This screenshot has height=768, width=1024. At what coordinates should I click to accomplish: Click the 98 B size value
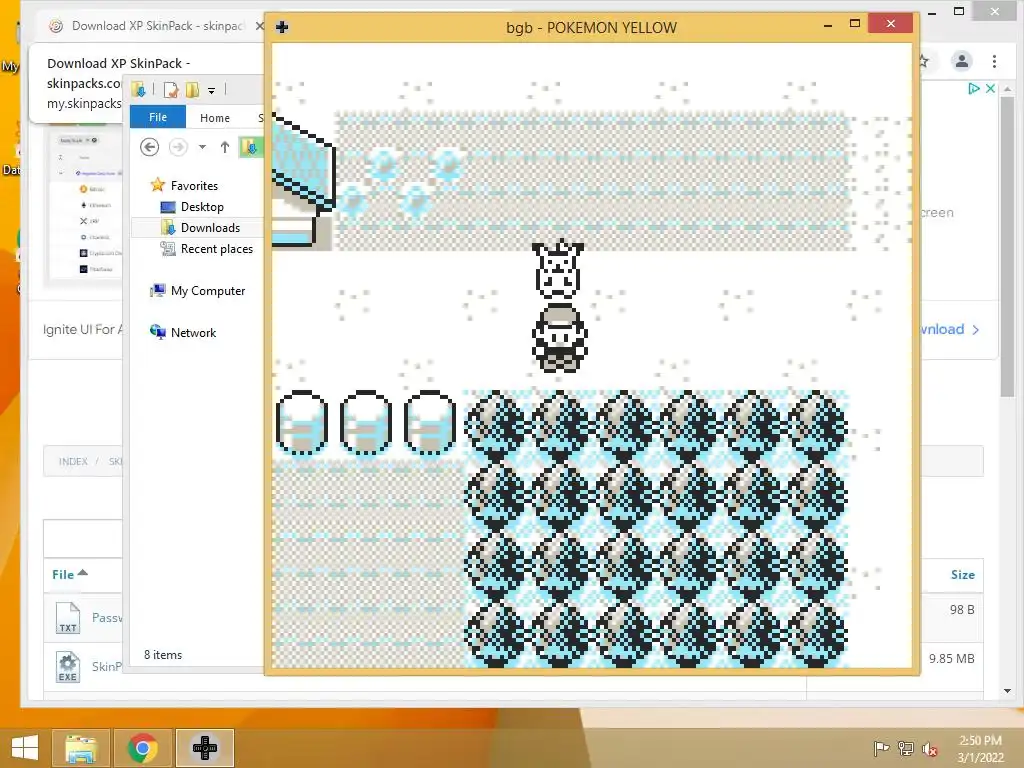point(962,609)
